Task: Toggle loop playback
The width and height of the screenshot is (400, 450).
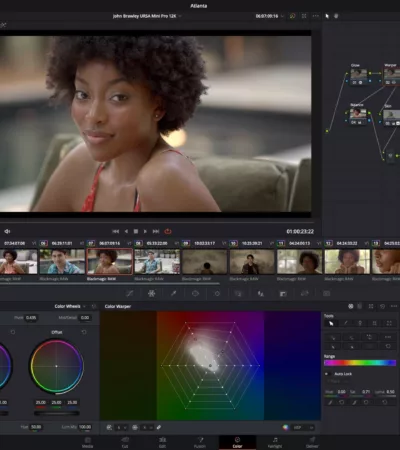Action: point(168,231)
